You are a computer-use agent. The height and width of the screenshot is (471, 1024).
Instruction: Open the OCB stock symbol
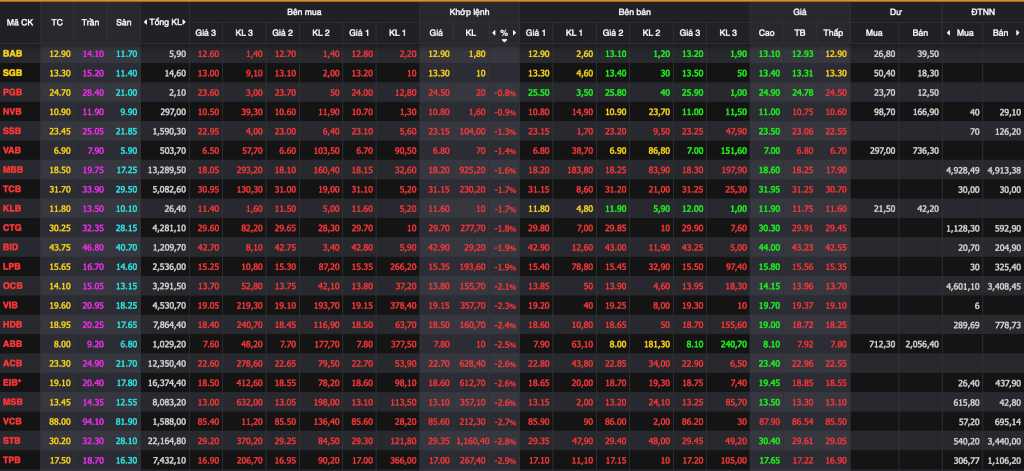[x=12, y=286]
